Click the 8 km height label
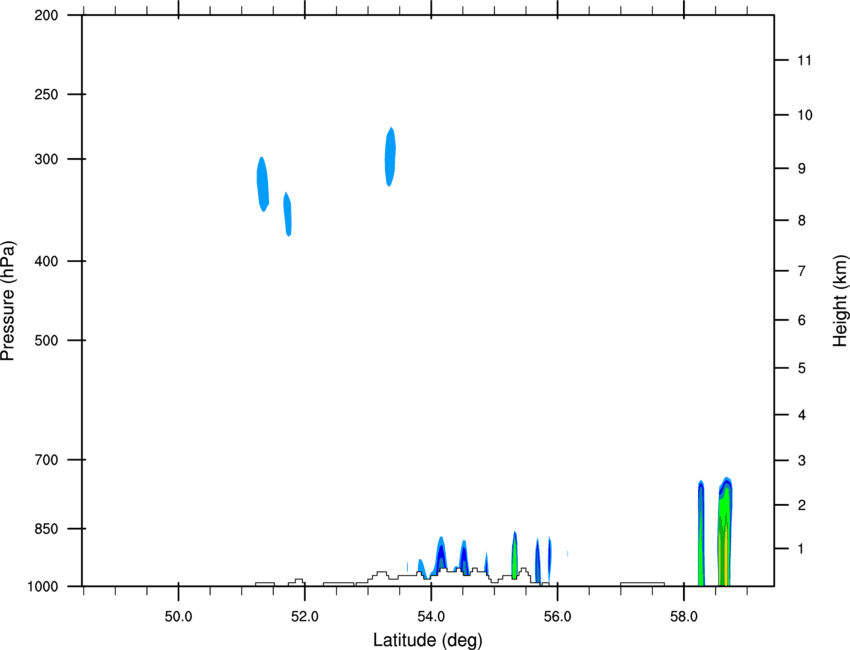 tap(802, 221)
